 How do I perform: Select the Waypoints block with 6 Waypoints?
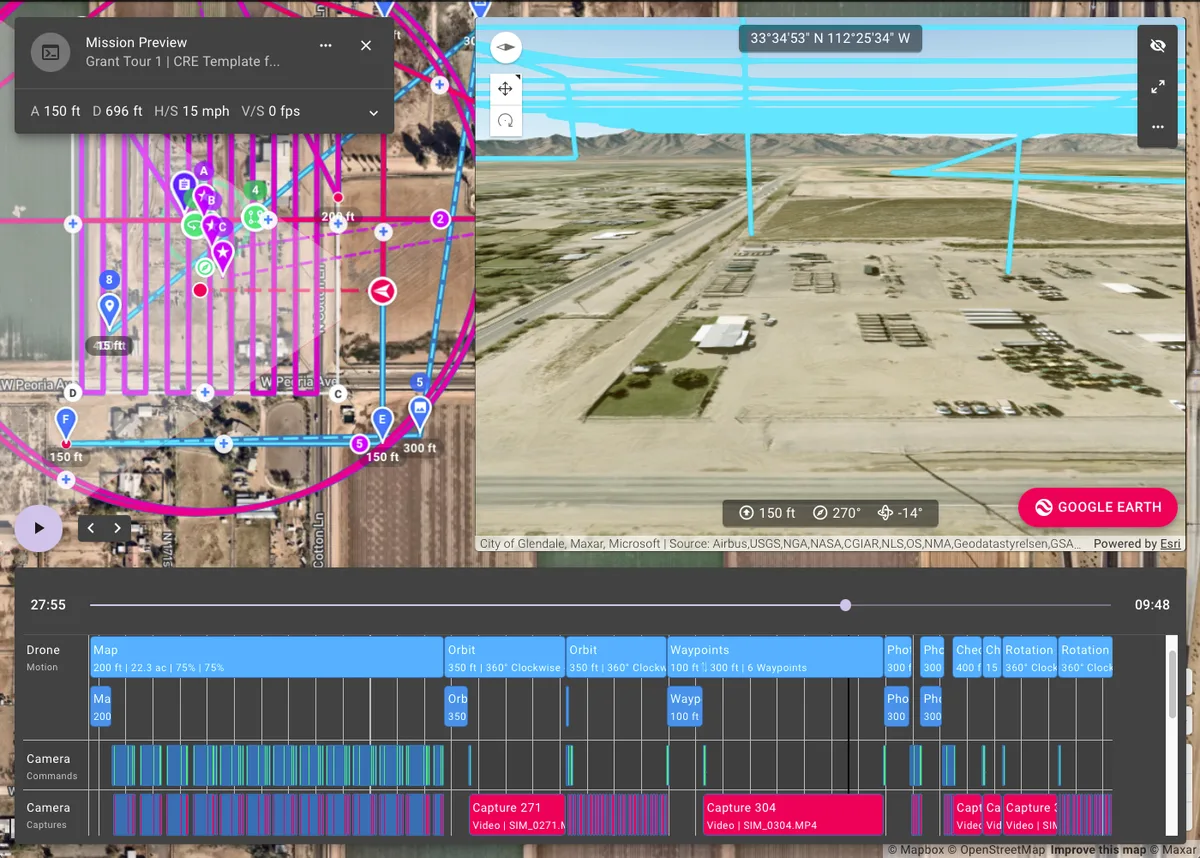(x=774, y=658)
